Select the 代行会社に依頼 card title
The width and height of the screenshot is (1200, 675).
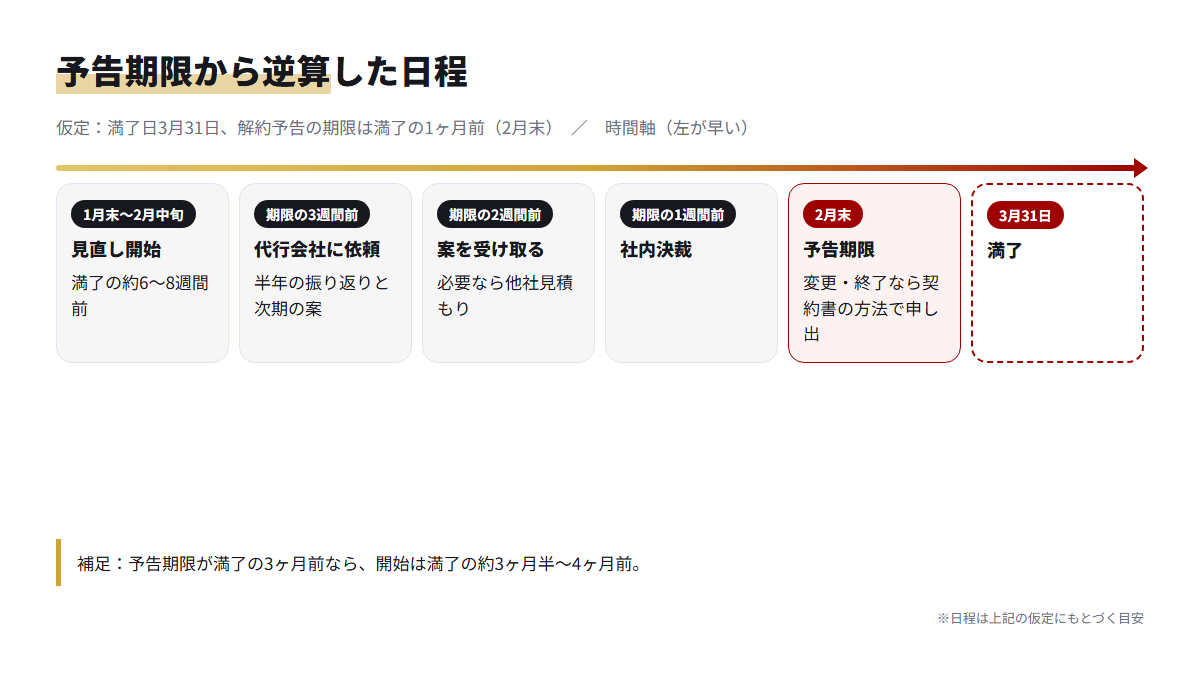317,249
